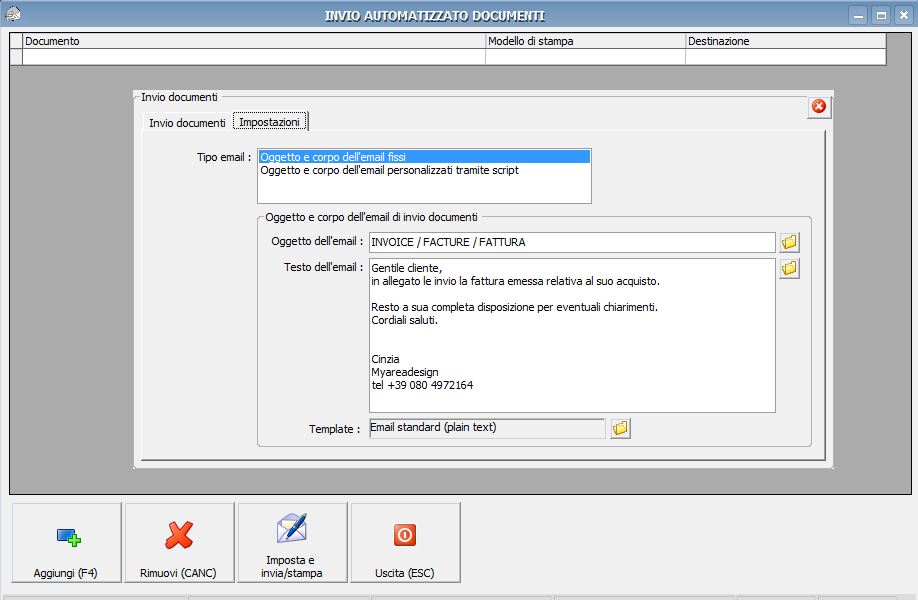Click the 'Gentile cliente,' line in email body

tap(407, 268)
